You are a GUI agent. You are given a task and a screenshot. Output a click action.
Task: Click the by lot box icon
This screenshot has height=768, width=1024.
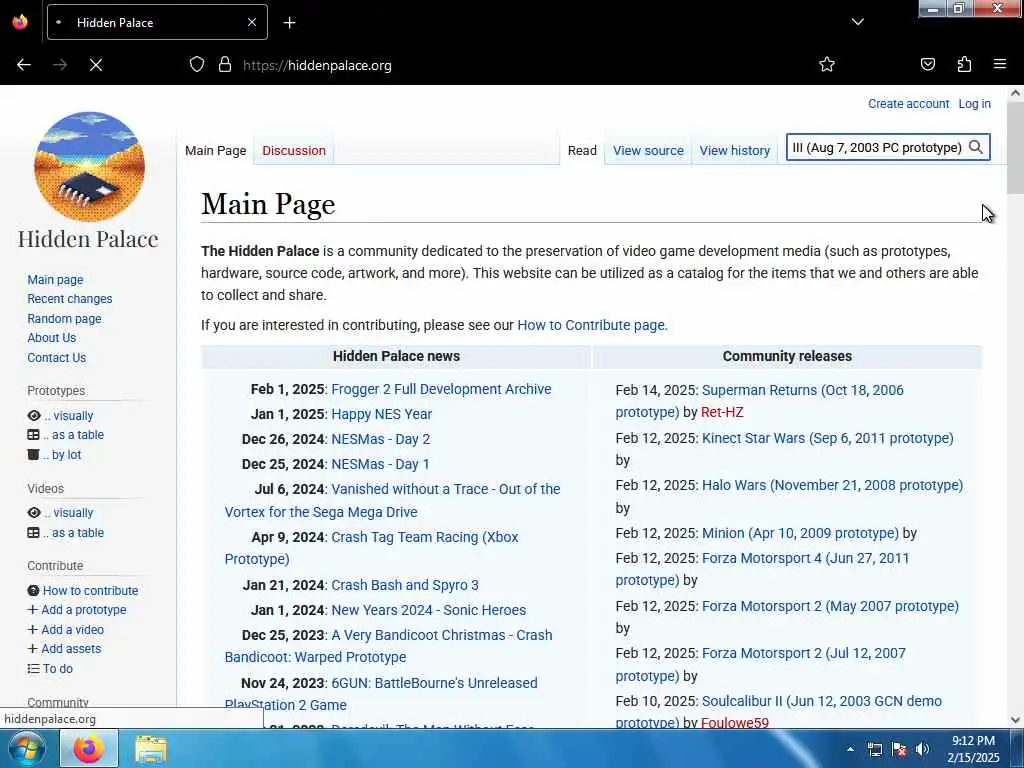pyautogui.click(x=33, y=455)
